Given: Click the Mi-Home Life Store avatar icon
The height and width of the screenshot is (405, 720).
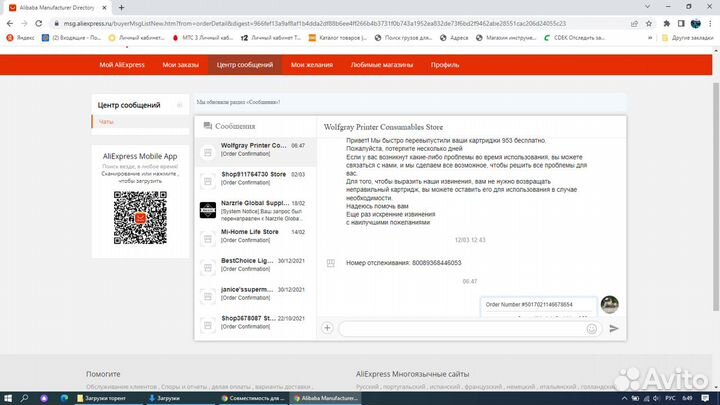Looking at the screenshot, I should (208, 239).
